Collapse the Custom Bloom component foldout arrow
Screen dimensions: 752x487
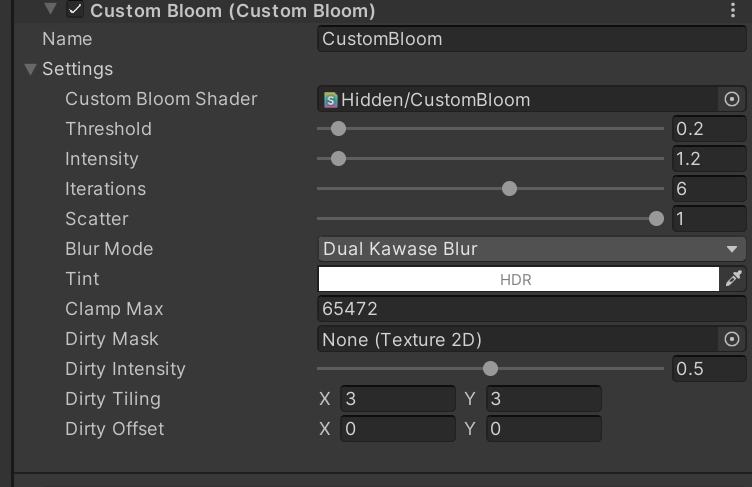pyautogui.click(x=51, y=10)
